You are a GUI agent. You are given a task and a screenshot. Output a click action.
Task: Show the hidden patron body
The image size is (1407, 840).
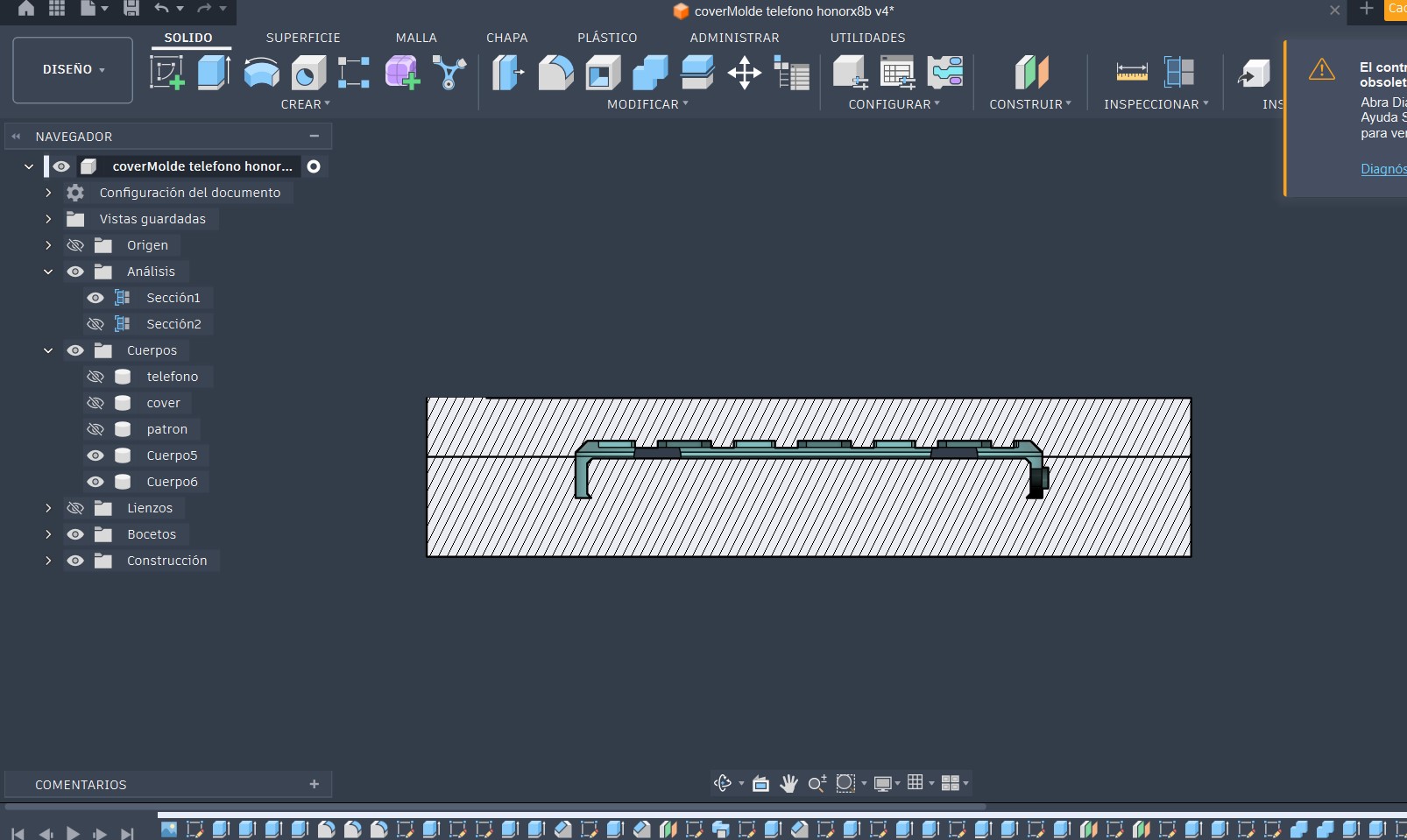95,429
